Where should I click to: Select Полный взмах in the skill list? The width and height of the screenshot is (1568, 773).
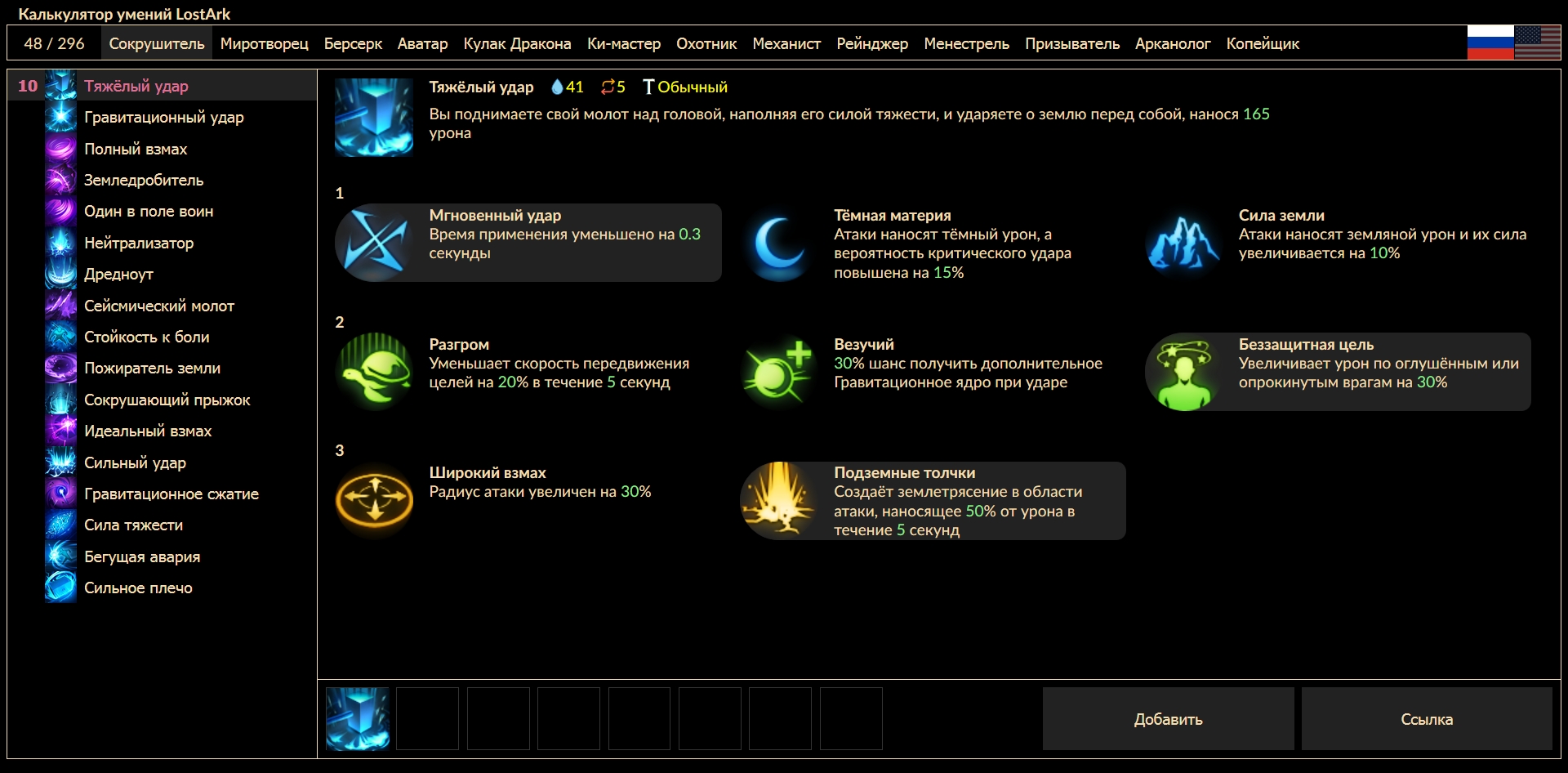162,149
